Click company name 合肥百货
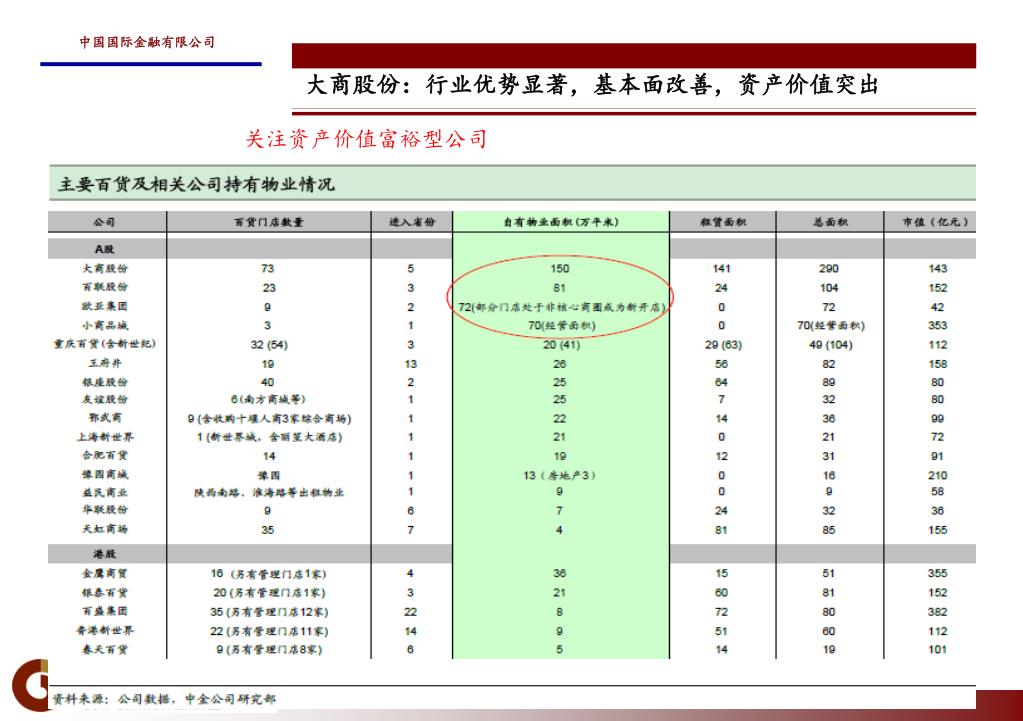 (x=104, y=455)
